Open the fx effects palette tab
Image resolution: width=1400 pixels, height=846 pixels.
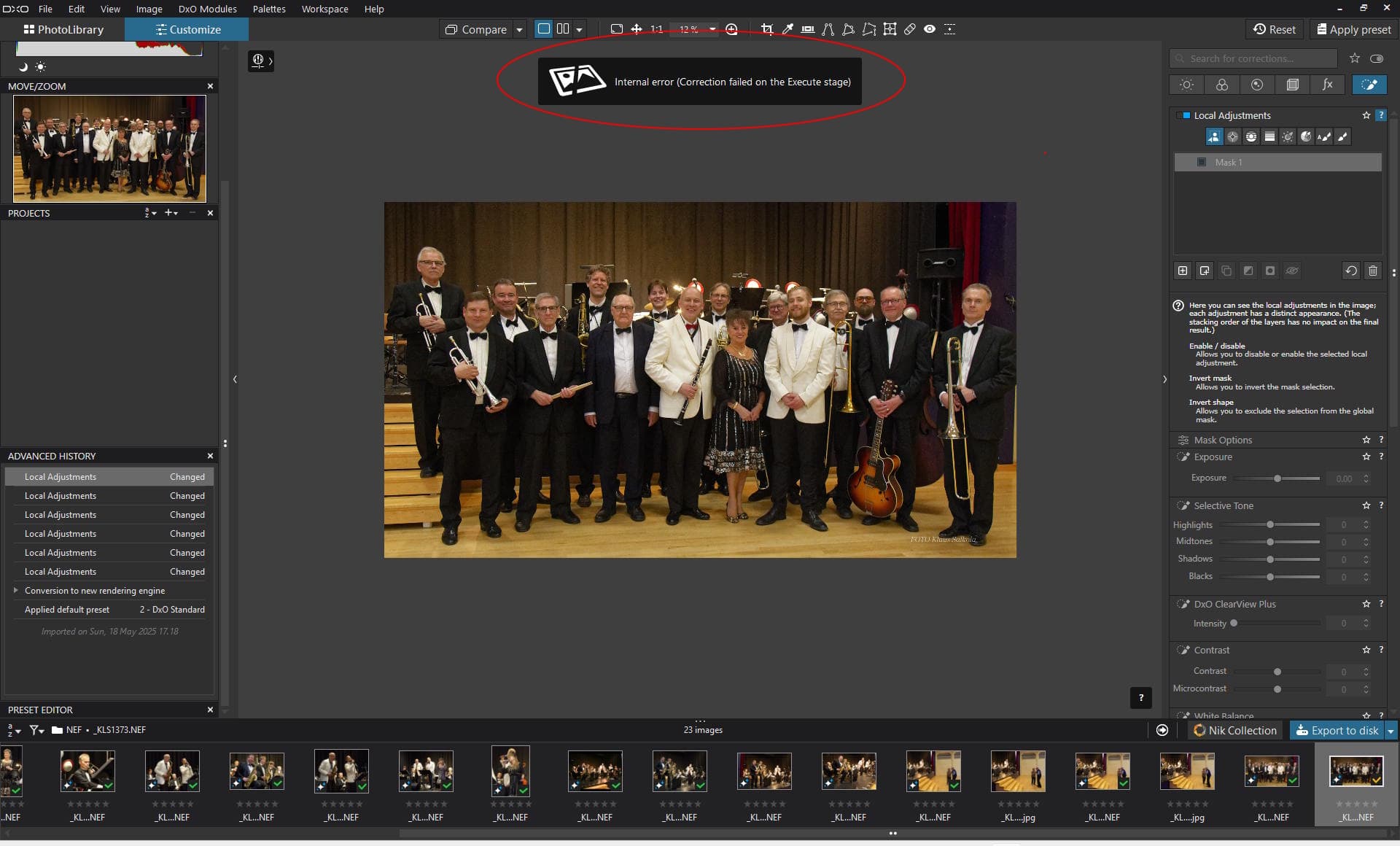(1328, 85)
